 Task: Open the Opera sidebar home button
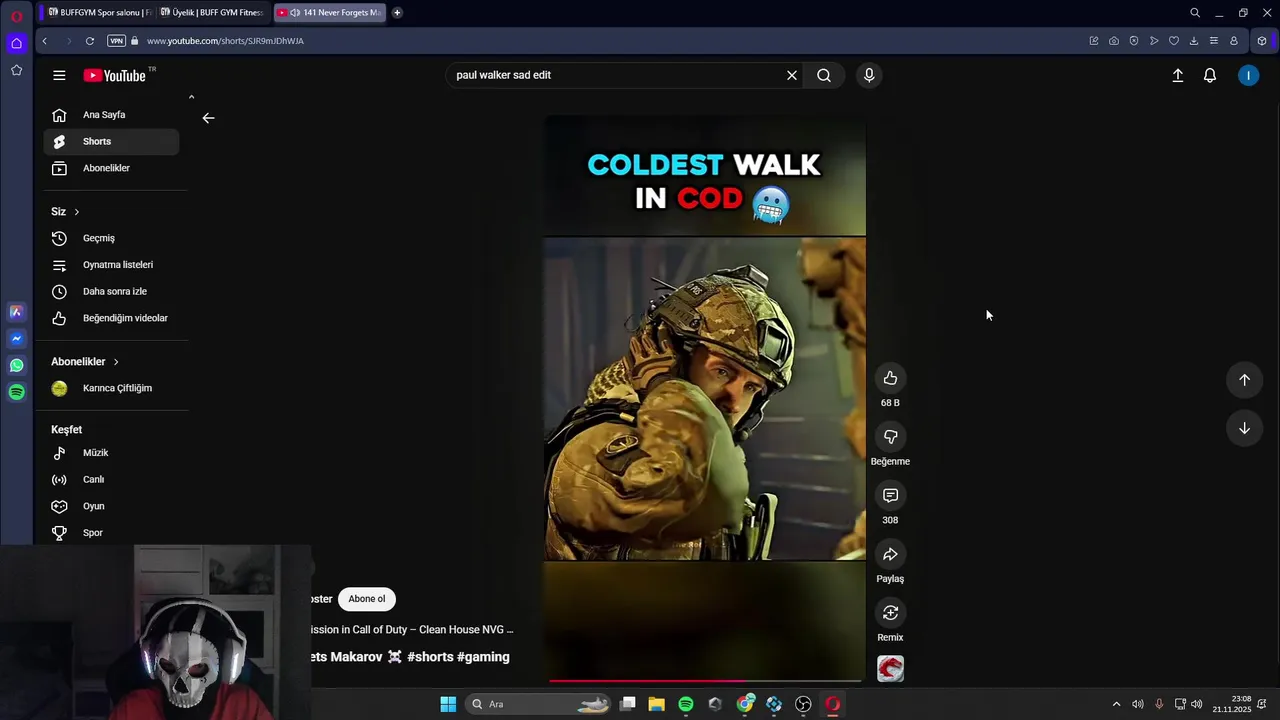pos(16,43)
